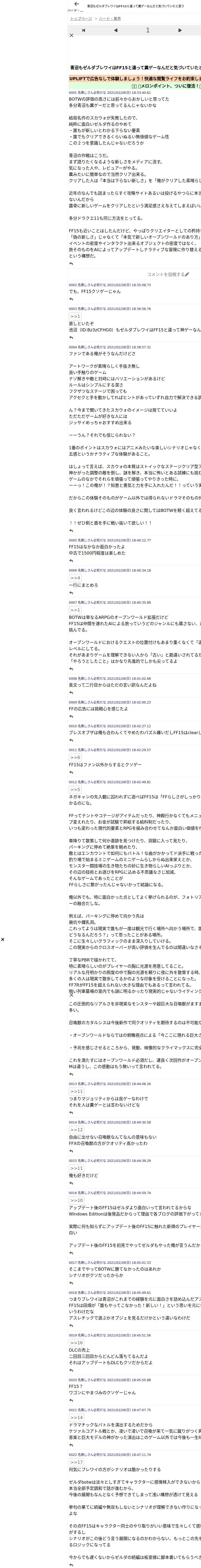Follow the >>16 anchor in post 0019
Viewport: 201px width, 1568px height.
(x=76, y=1343)
